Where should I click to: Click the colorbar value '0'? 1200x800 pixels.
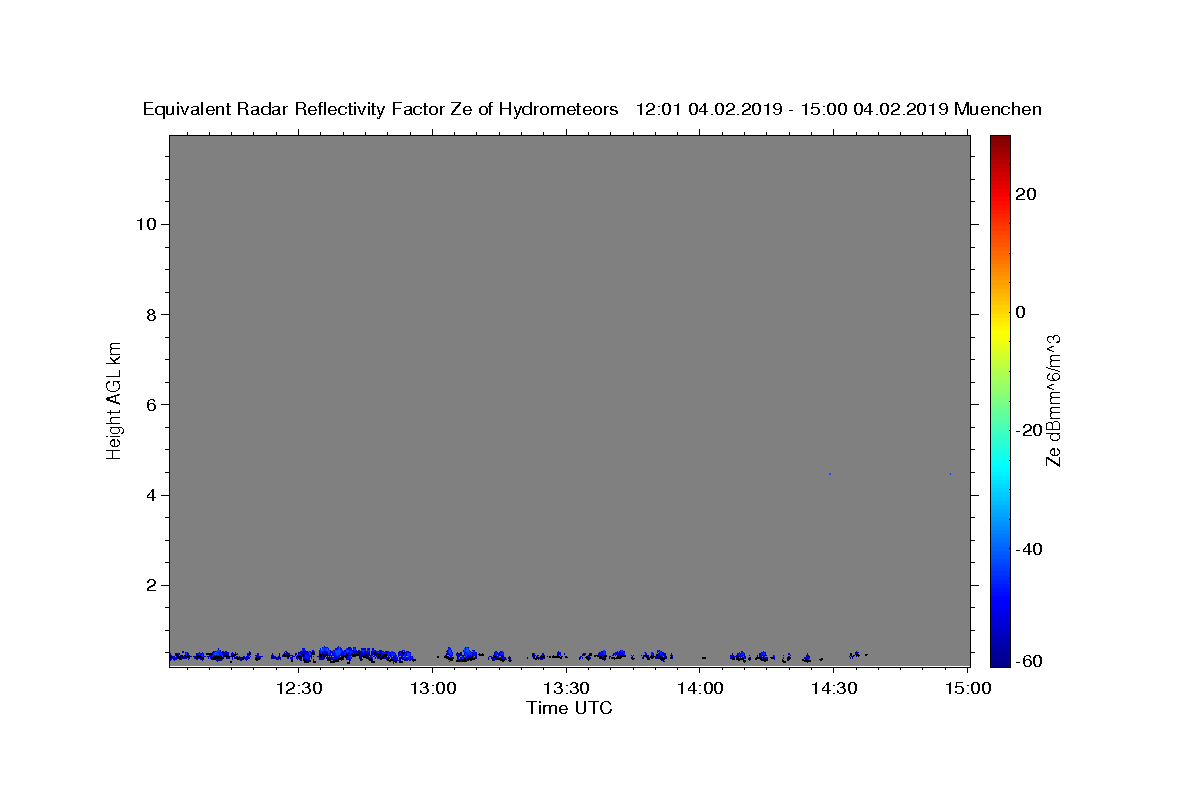(x=1021, y=312)
